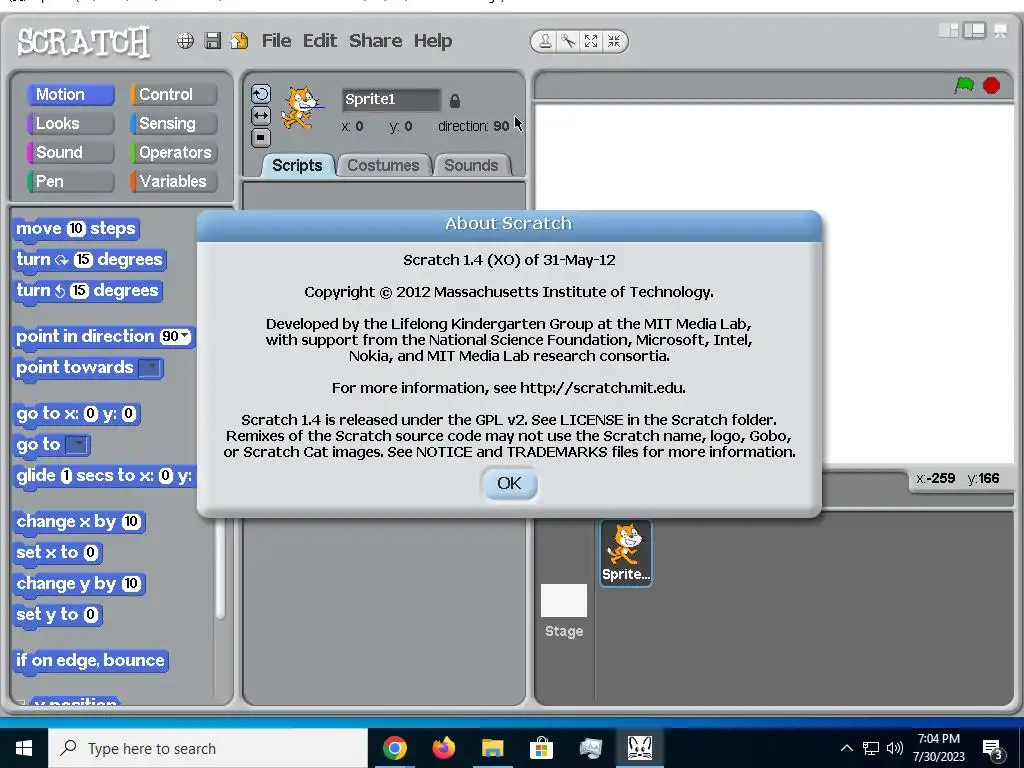Click the volume icon in system tray

tap(895, 748)
